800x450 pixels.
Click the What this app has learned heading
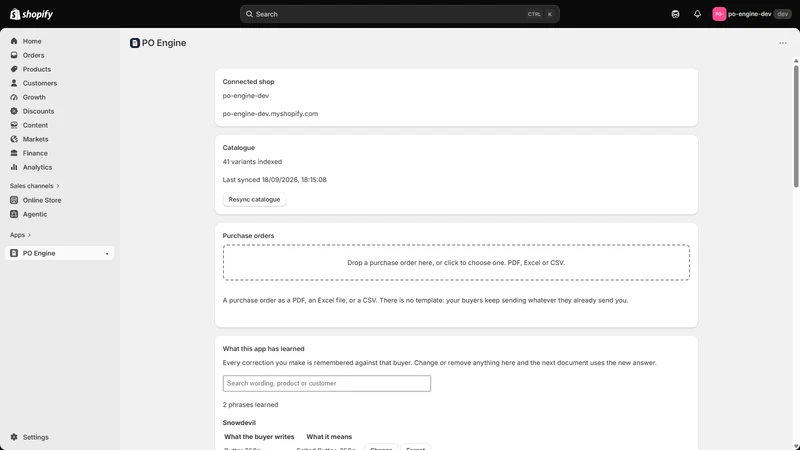263,348
